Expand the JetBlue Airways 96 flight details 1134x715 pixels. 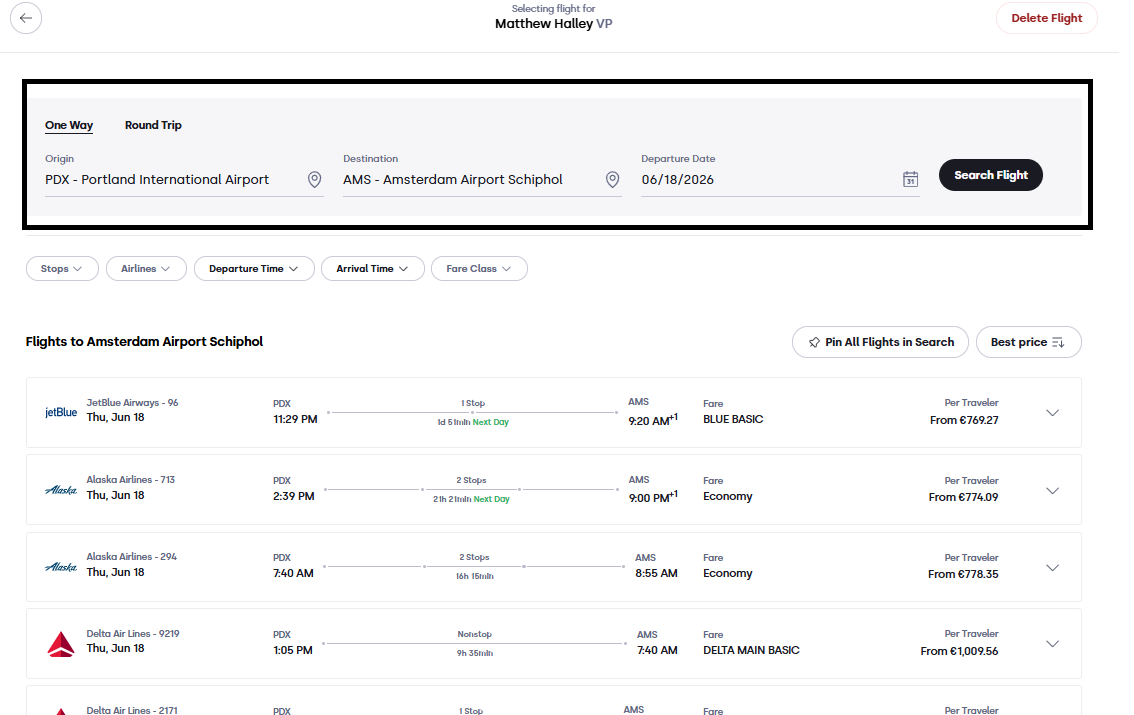coord(1053,413)
